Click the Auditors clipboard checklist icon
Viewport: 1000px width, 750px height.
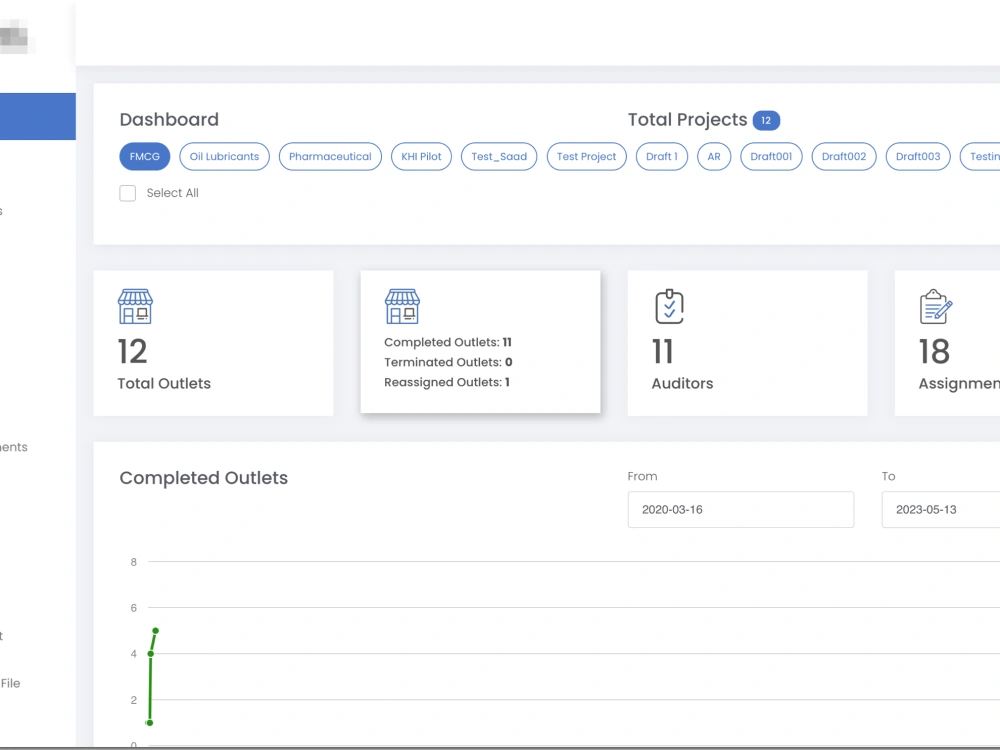point(669,306)
